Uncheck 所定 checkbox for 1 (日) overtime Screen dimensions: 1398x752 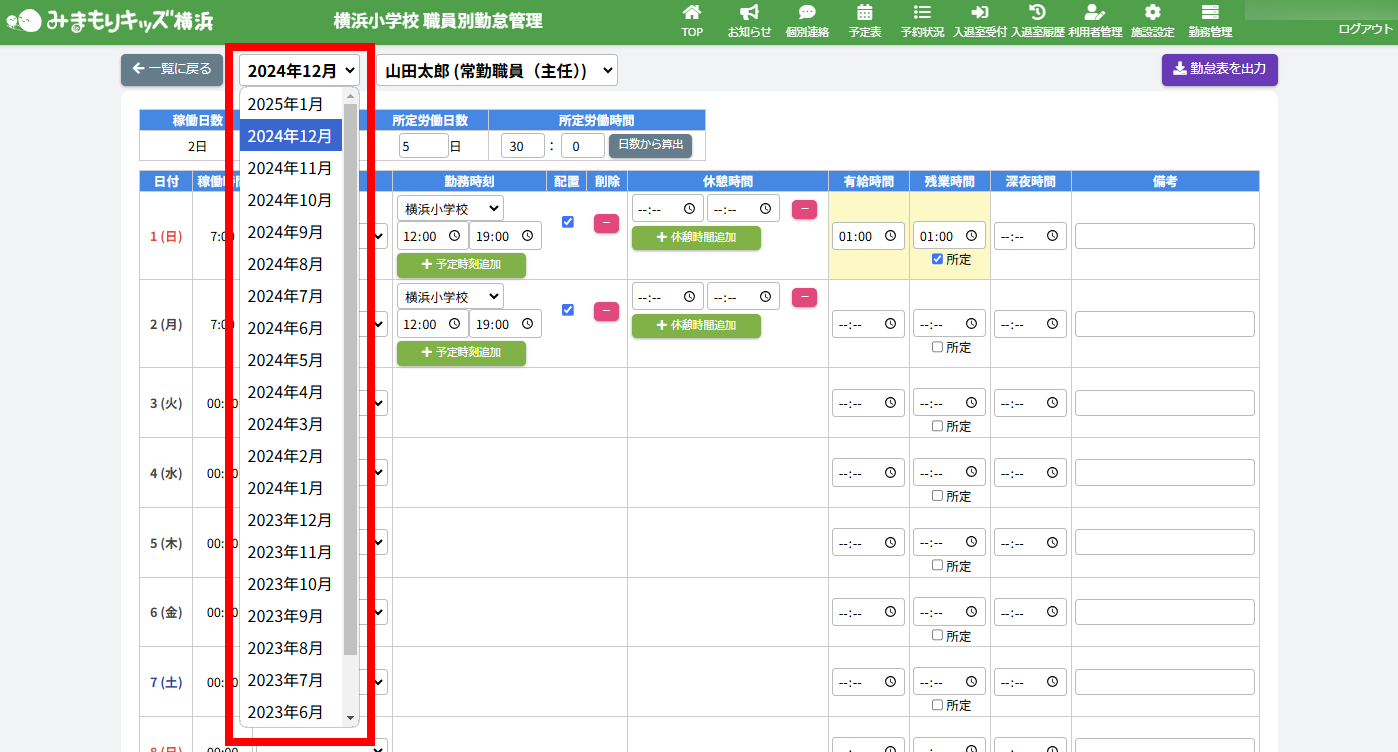point(937,259)
